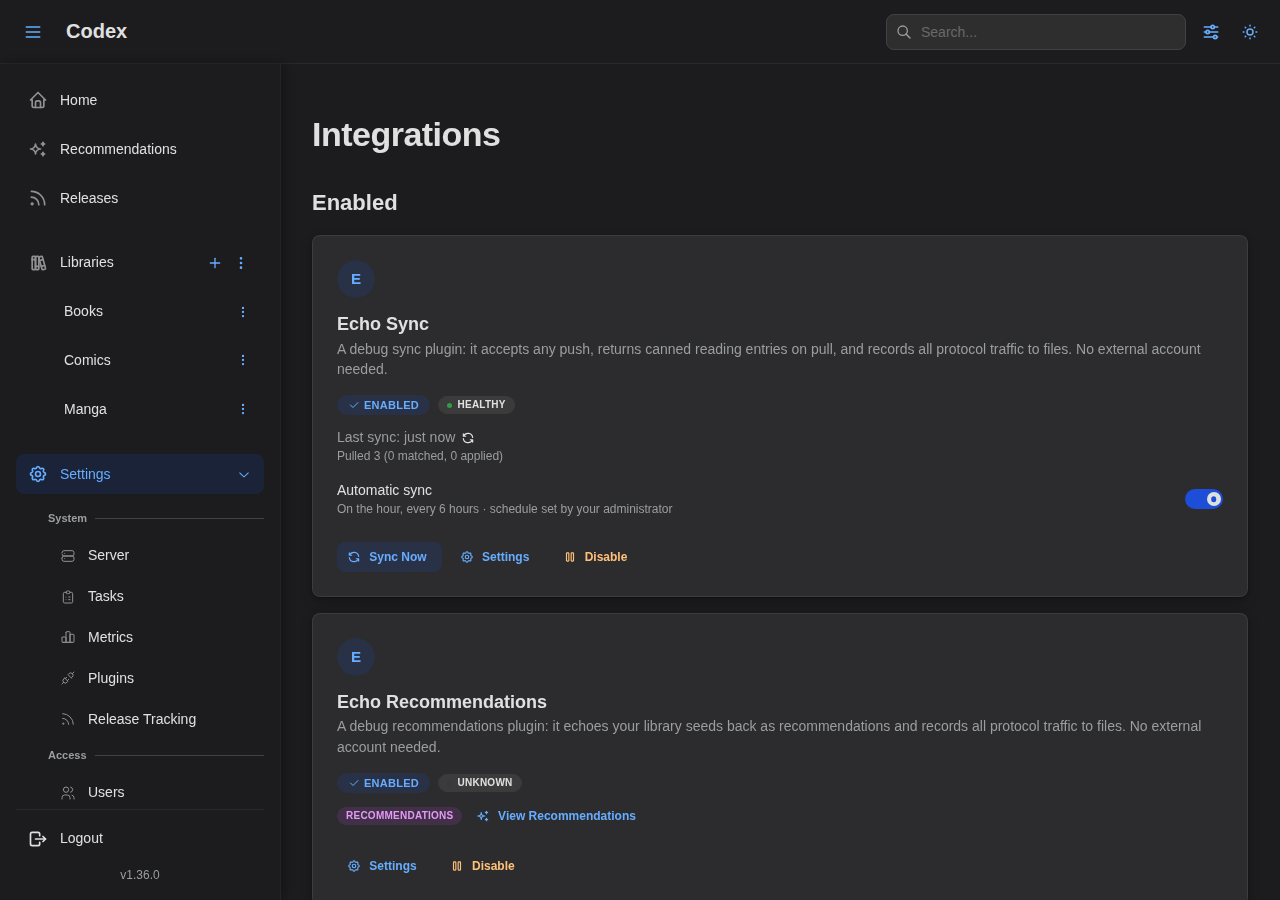Open the Books library options menu
The height and width of the screenshot is (900, 1280).
coord(242,312)
